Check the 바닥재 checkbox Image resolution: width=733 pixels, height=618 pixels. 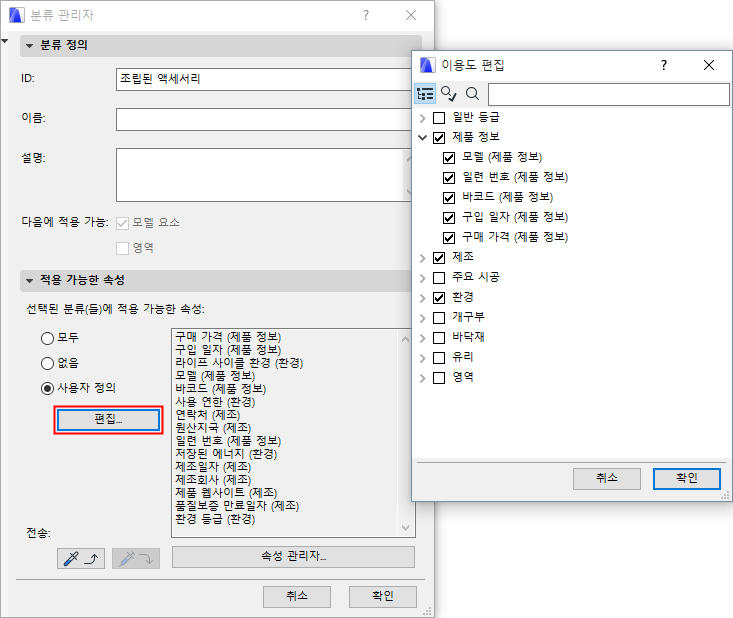[x=439, y=338]
